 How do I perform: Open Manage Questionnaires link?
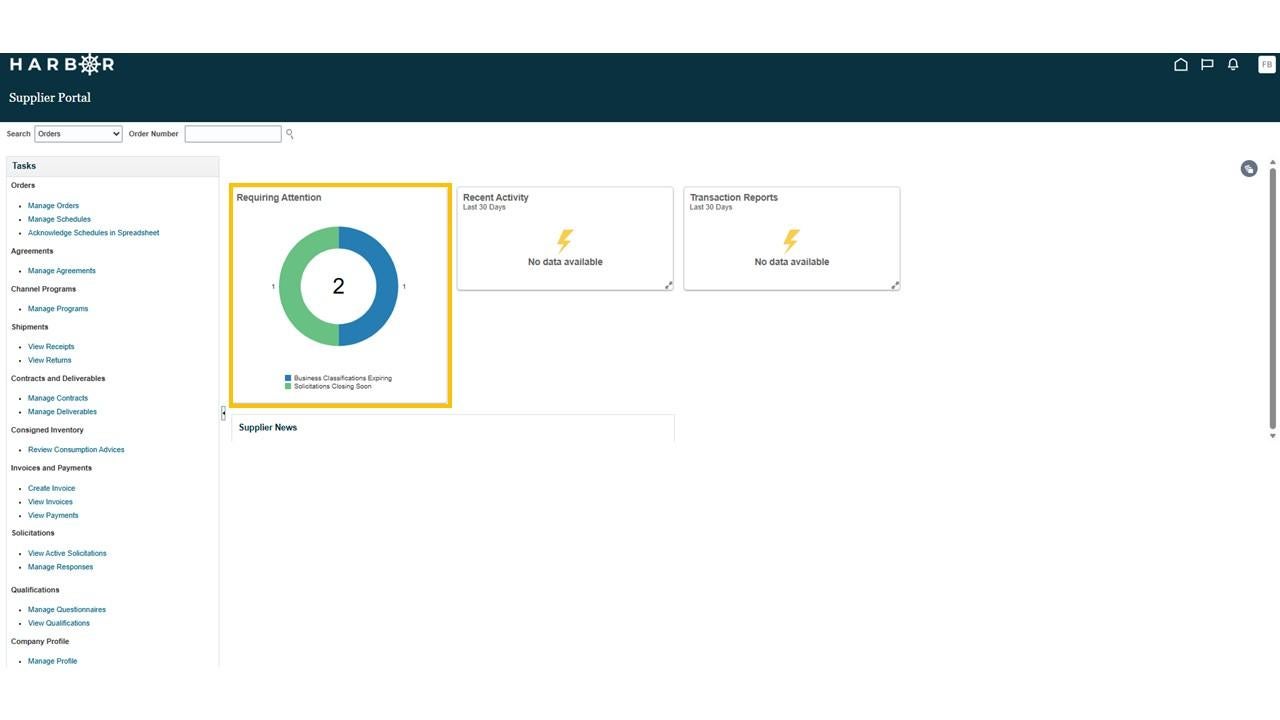click(67, 610)
